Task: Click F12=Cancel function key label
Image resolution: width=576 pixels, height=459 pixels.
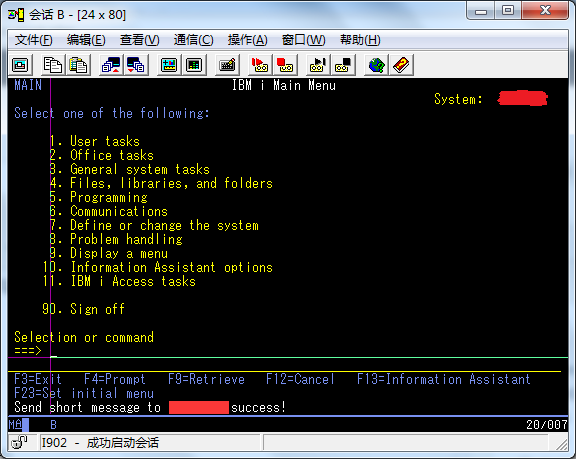Action: point(300,379)
